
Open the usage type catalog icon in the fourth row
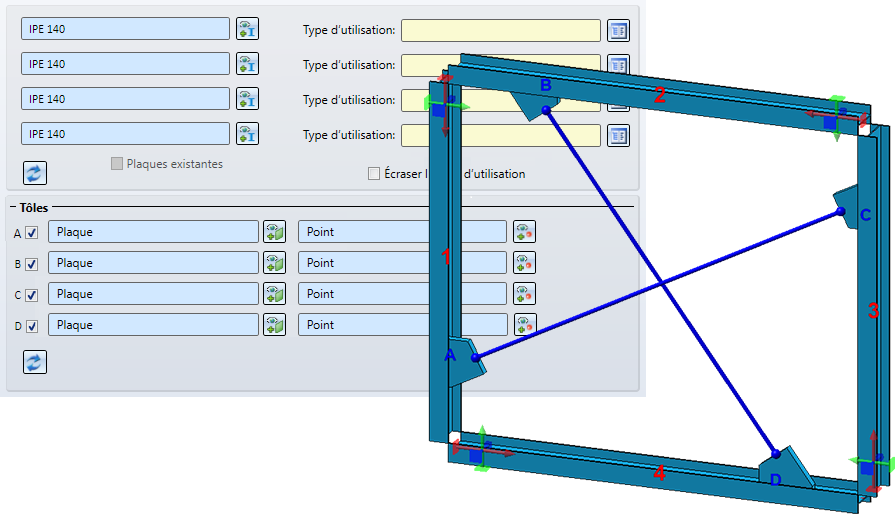tap(618, 136)
